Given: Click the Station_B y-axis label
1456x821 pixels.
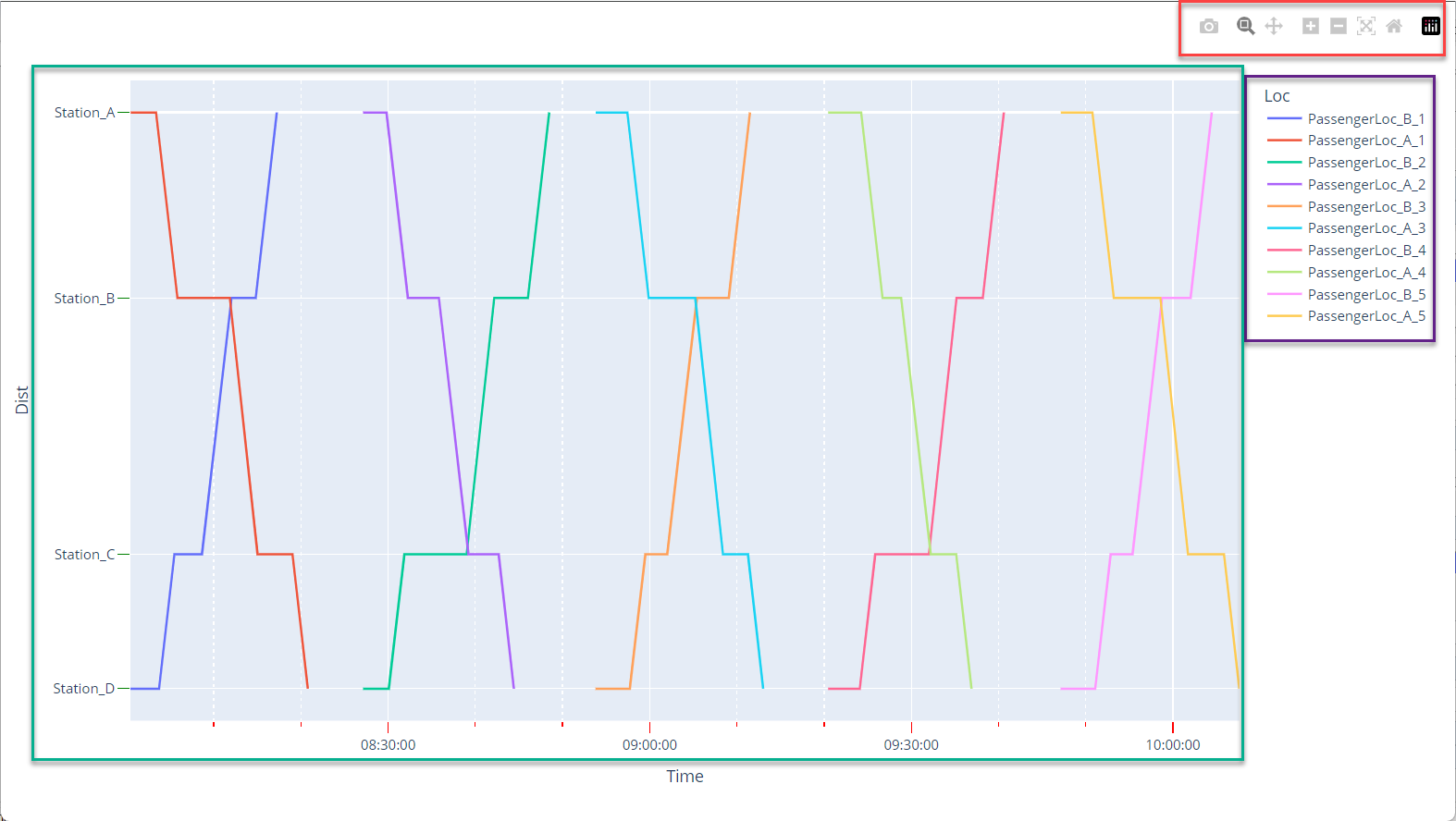Looking at the screenshot, I should pos(84,299).
